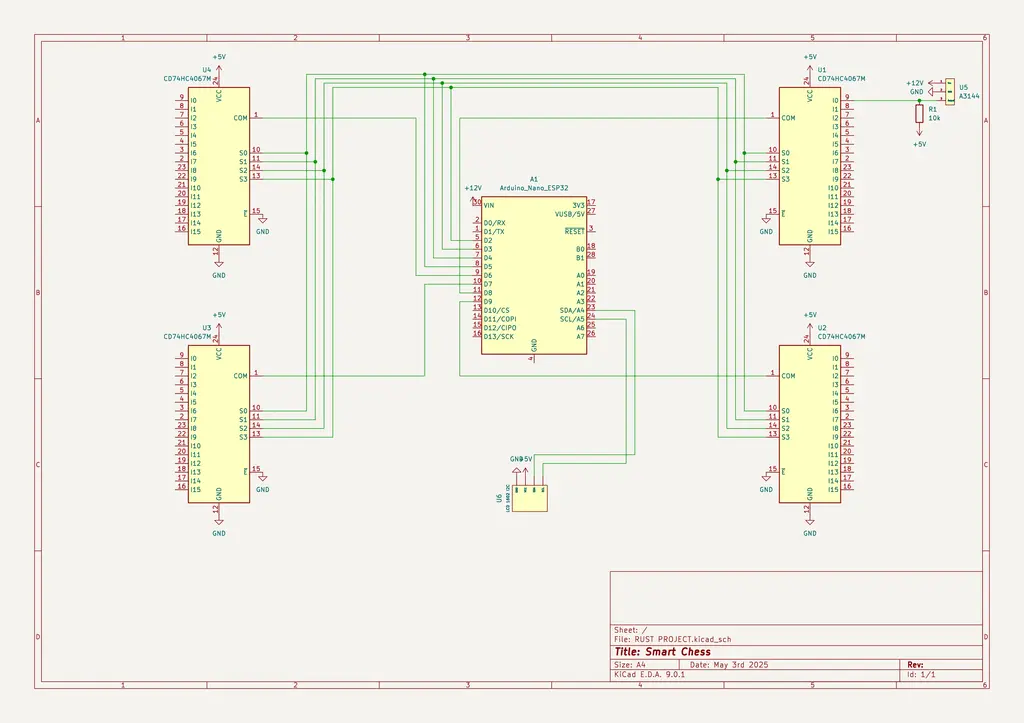Viewport: 1024px width, 723px height.
Task: Click the +12V power symbol at Arduino VIN
Action: (473, 194)
